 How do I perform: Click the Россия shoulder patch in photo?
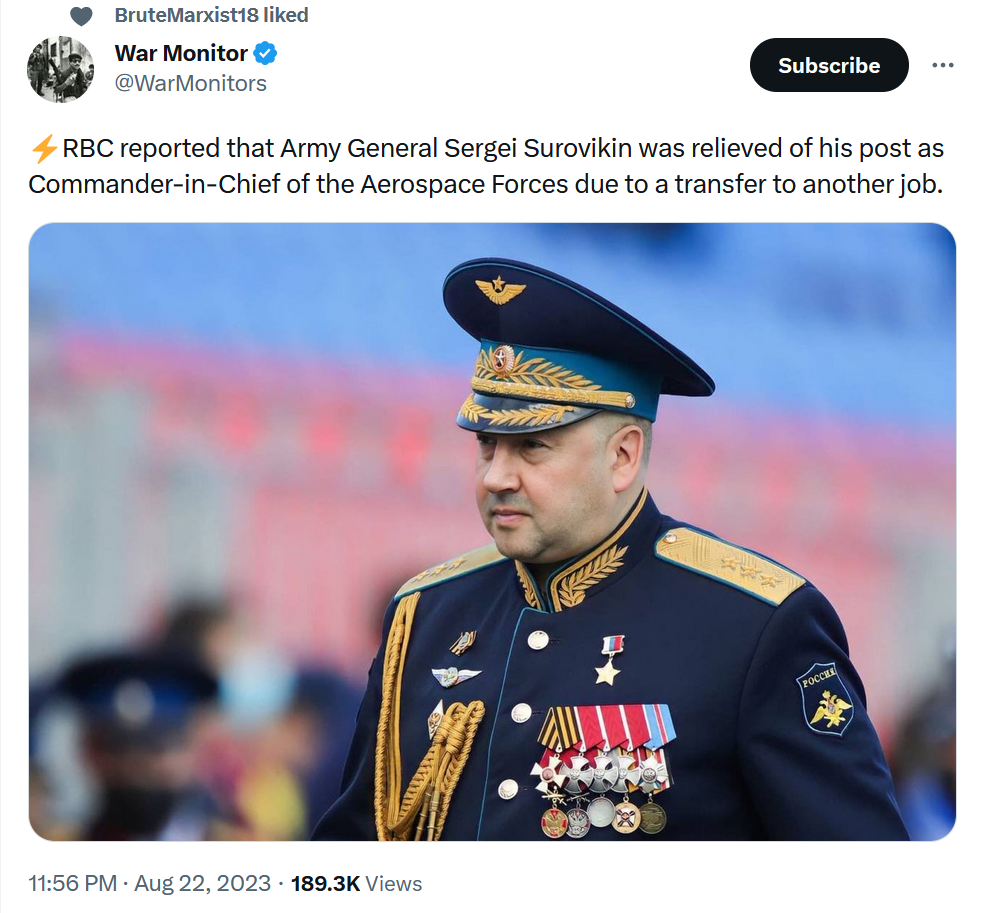click(x=824, y=699)
